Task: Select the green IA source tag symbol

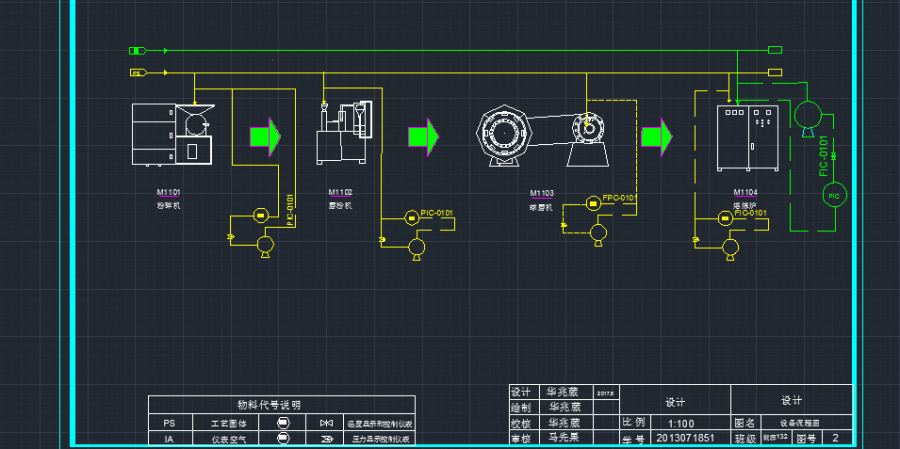Action: [x=137, y=51]
